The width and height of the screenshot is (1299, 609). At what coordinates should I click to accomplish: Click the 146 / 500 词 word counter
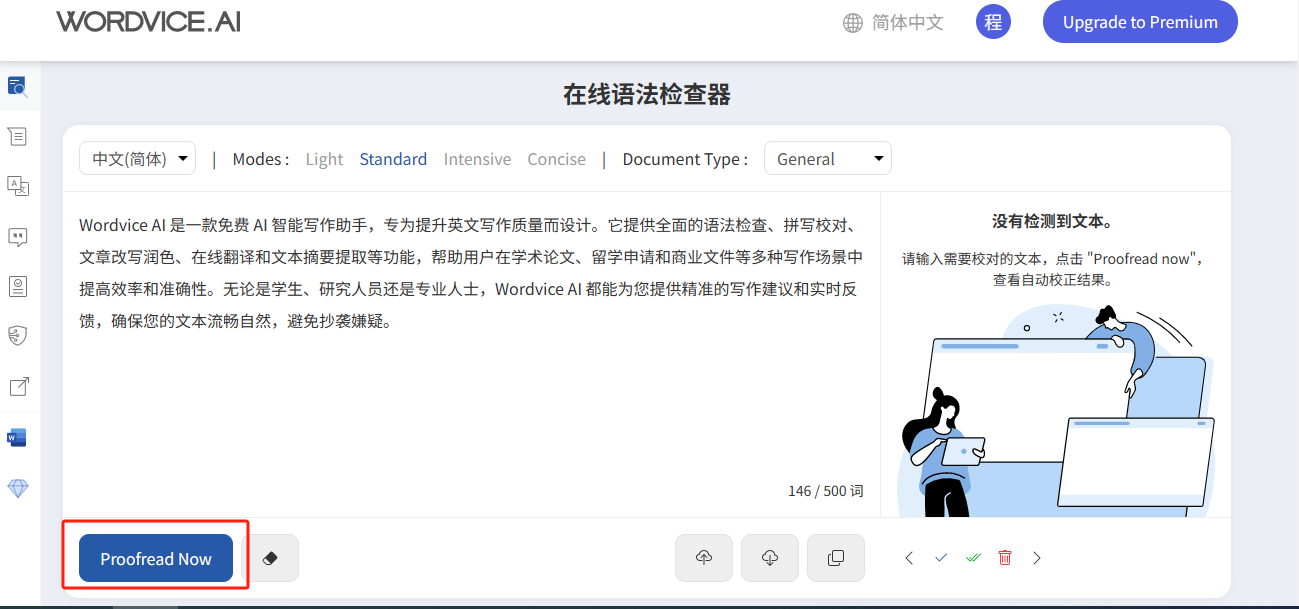[825, 491]
